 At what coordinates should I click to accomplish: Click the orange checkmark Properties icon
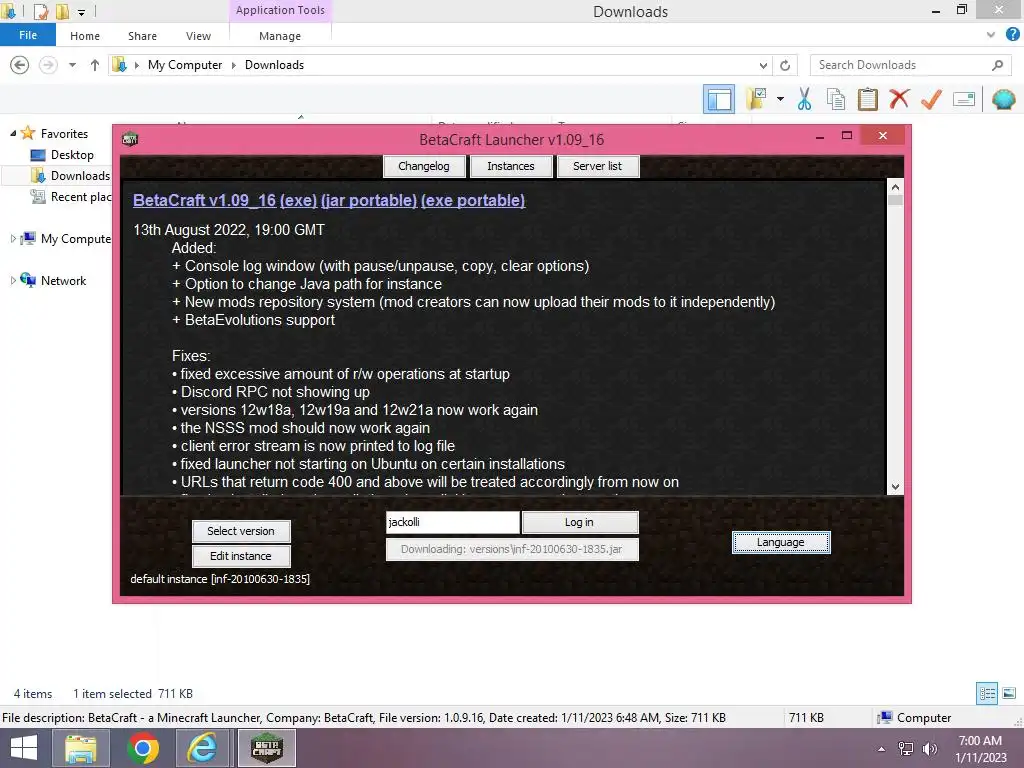(x=931, y=100)
